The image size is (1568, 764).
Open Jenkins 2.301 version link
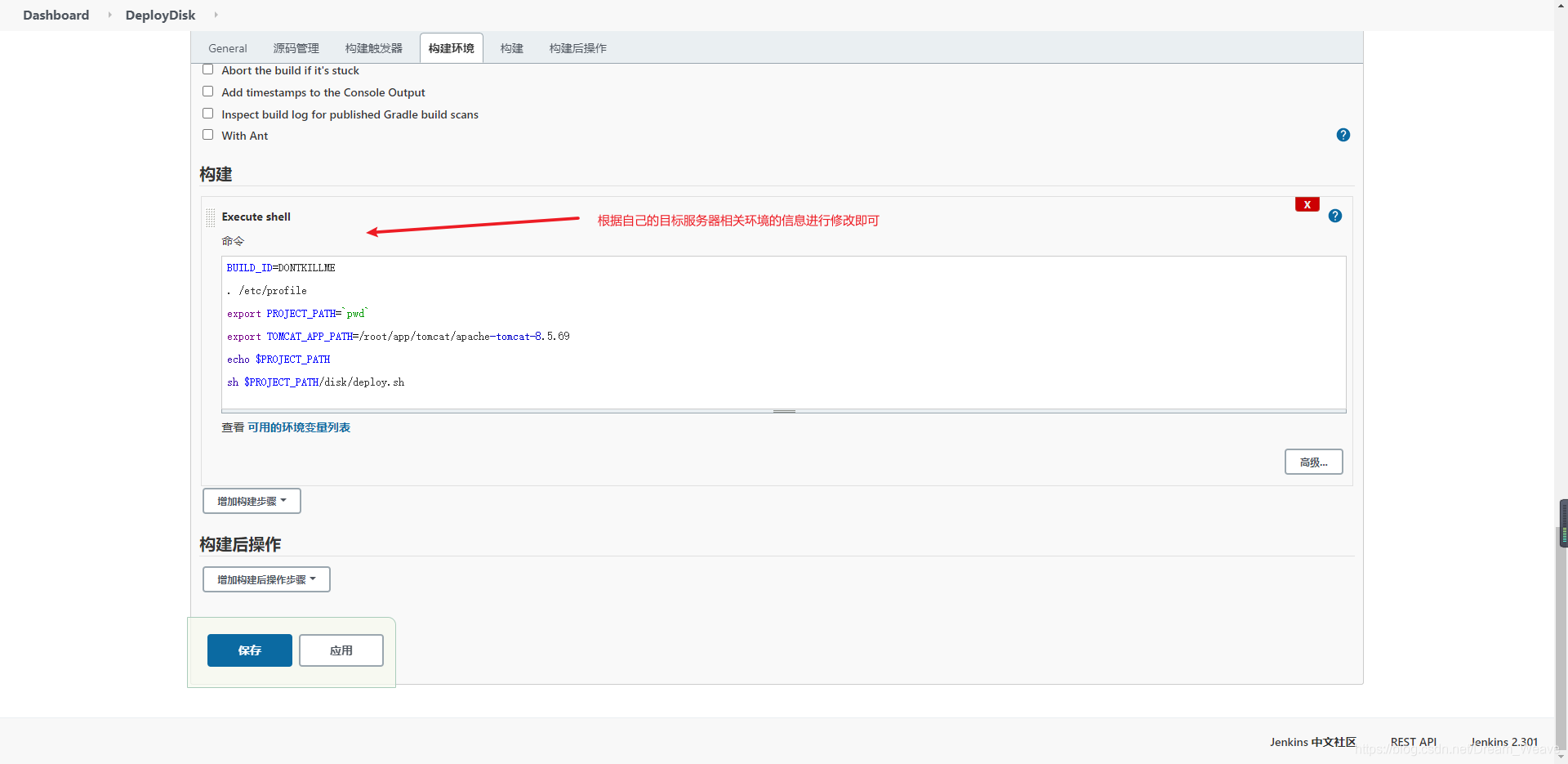(1503, 742)
